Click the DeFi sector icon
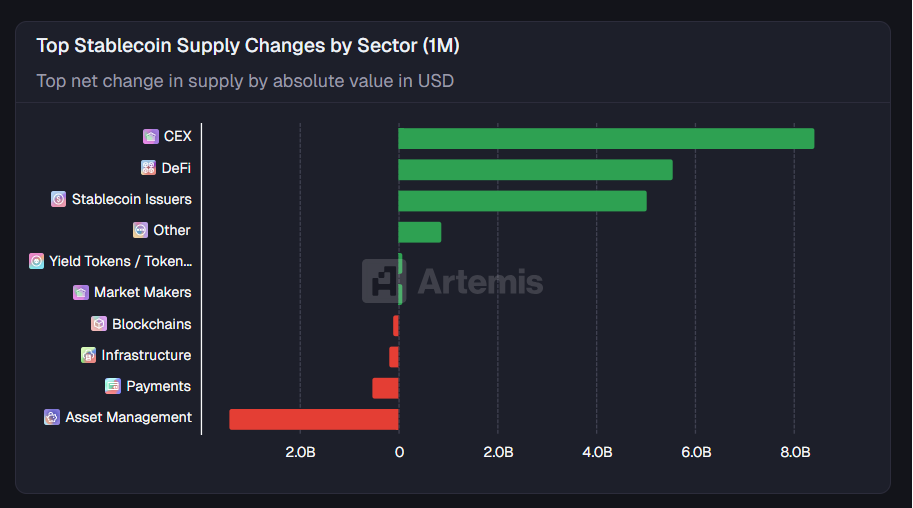913x508 pixels. [x=149, y=168]
